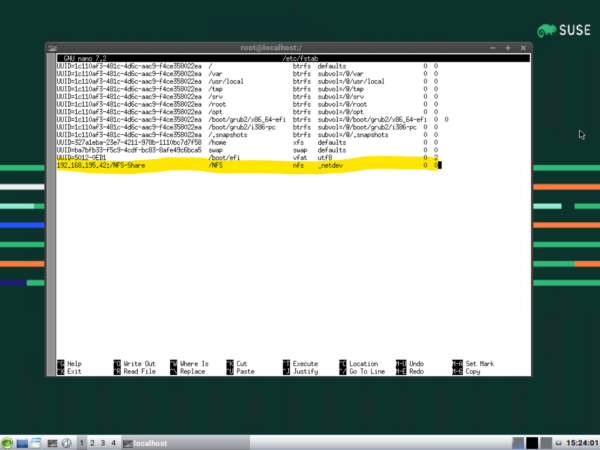Open the CPU usage monitor graph in tray

click(x=518, y=443)
